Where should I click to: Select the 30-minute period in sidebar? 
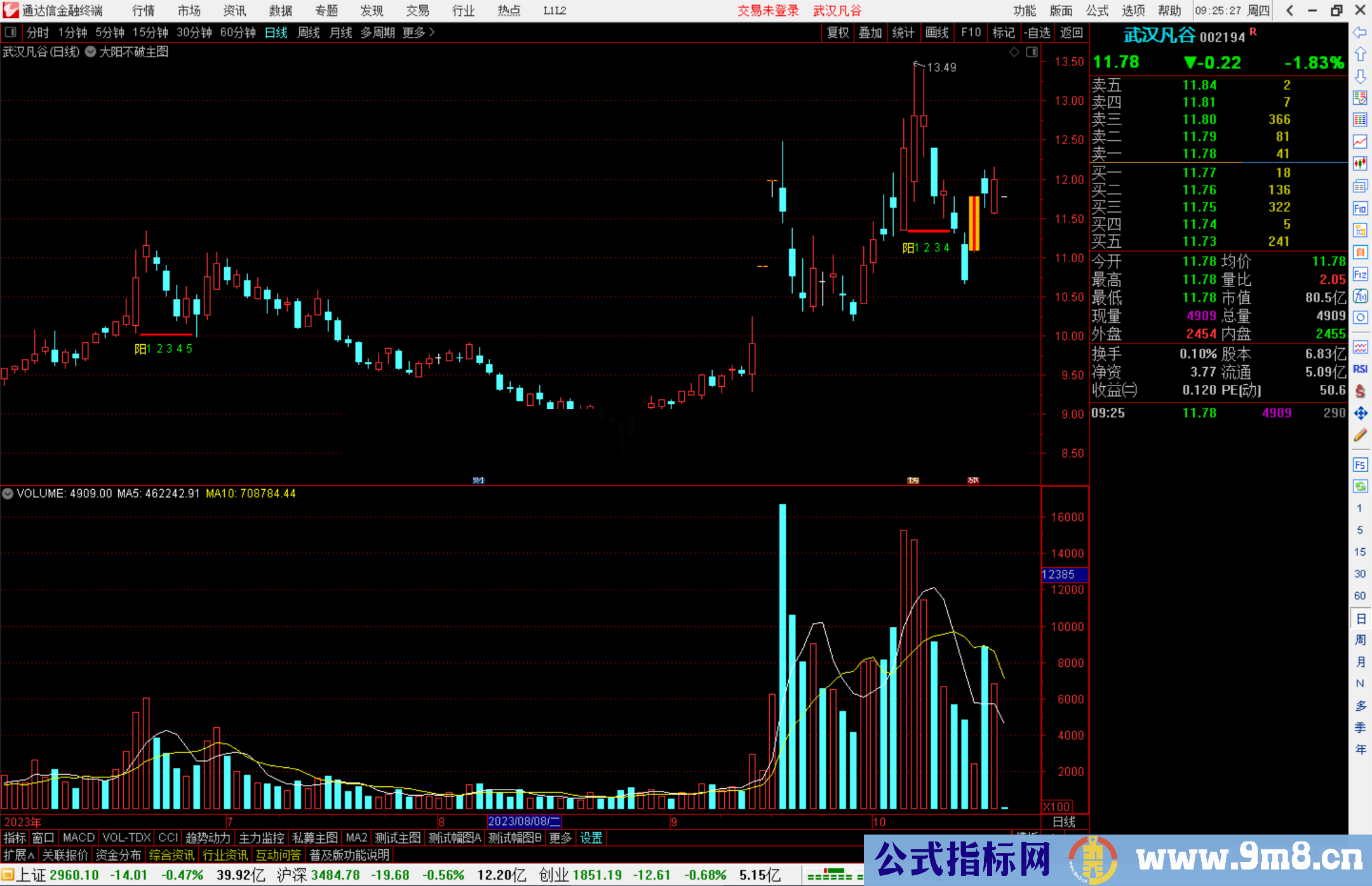point(1360,574)
